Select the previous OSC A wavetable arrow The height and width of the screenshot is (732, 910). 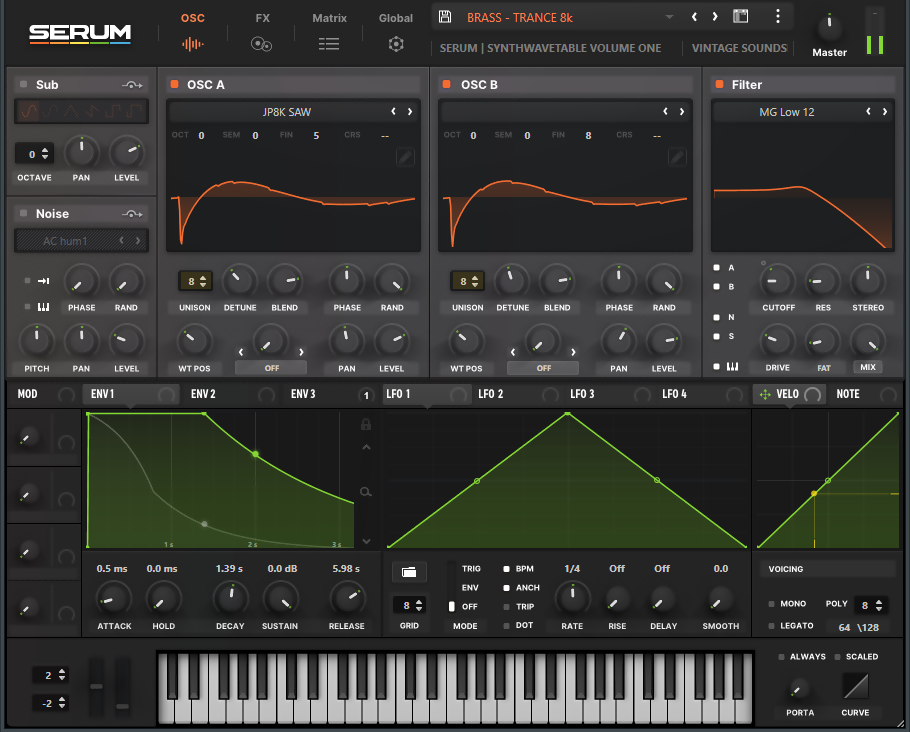(393, 111)
